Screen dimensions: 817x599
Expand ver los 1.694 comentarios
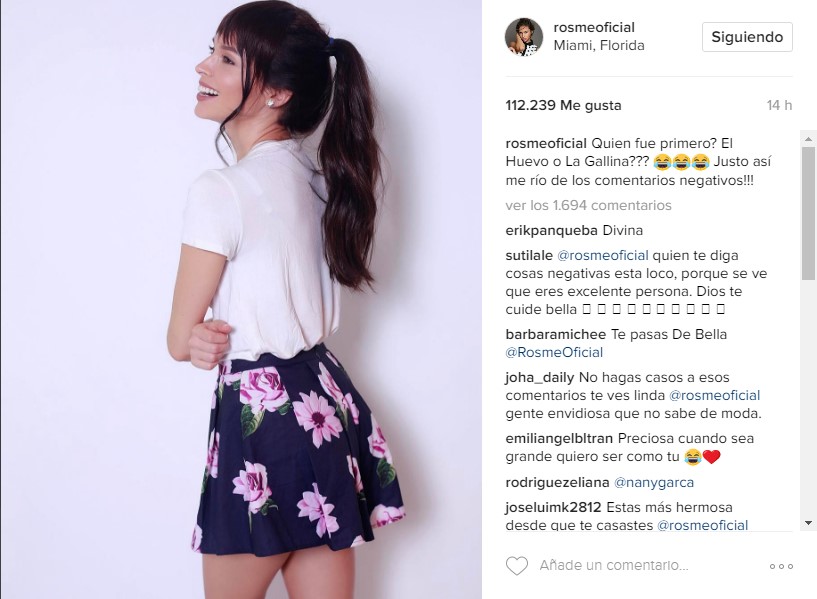tap(588, 205)
